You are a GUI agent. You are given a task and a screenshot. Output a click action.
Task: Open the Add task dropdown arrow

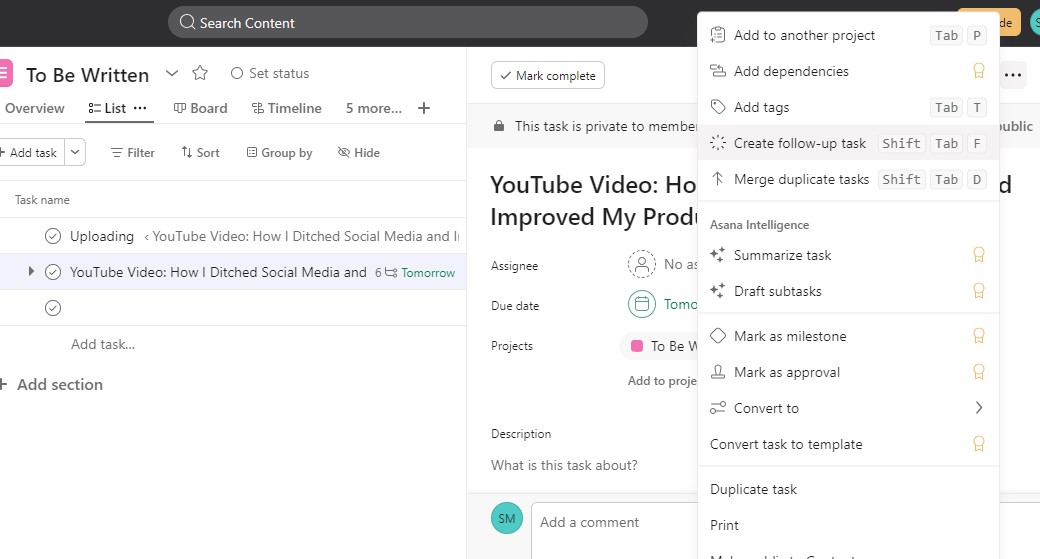(75, 153)
